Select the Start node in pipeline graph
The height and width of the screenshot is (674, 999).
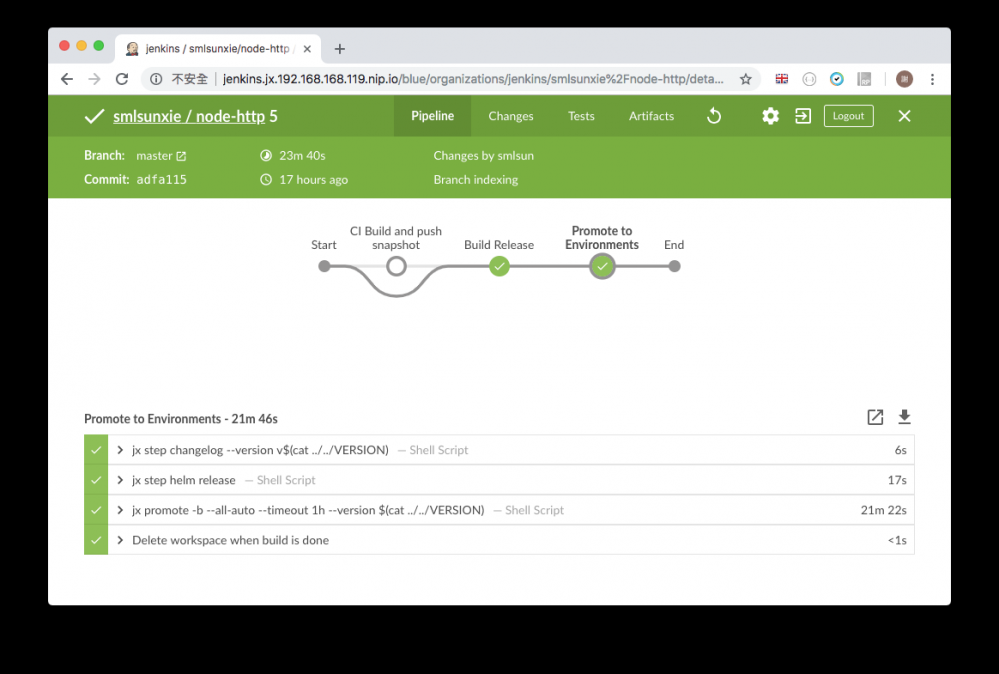pos(324,266)
